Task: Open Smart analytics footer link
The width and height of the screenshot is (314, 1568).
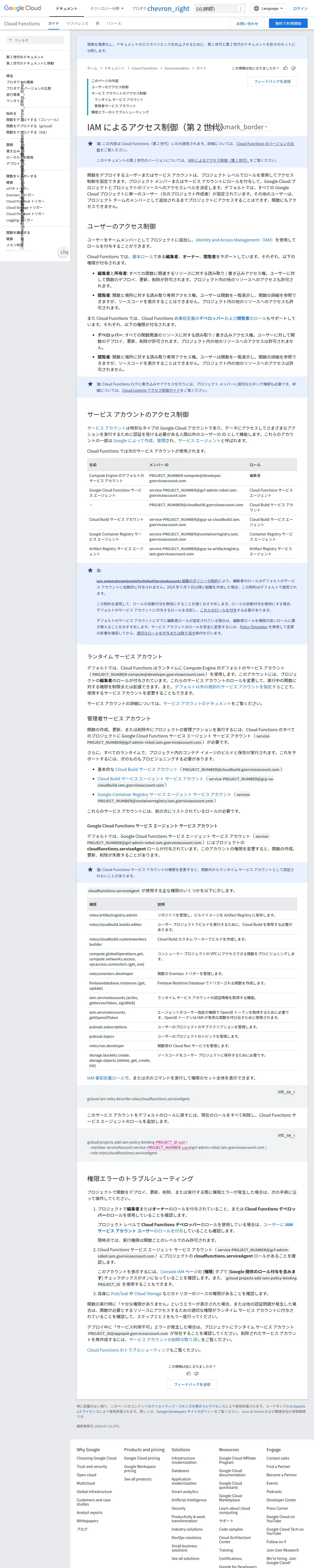Action: point(185,1491)
